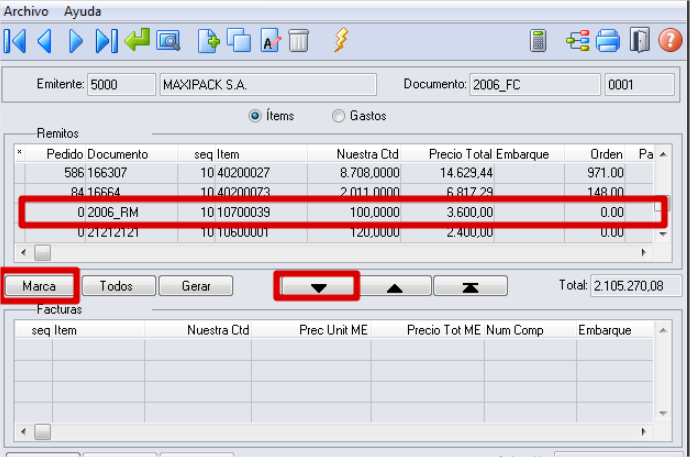This screenshot has width=690, height=457.
Task: Select Remitos row with document 166307
Action: [x=334, y=172]
